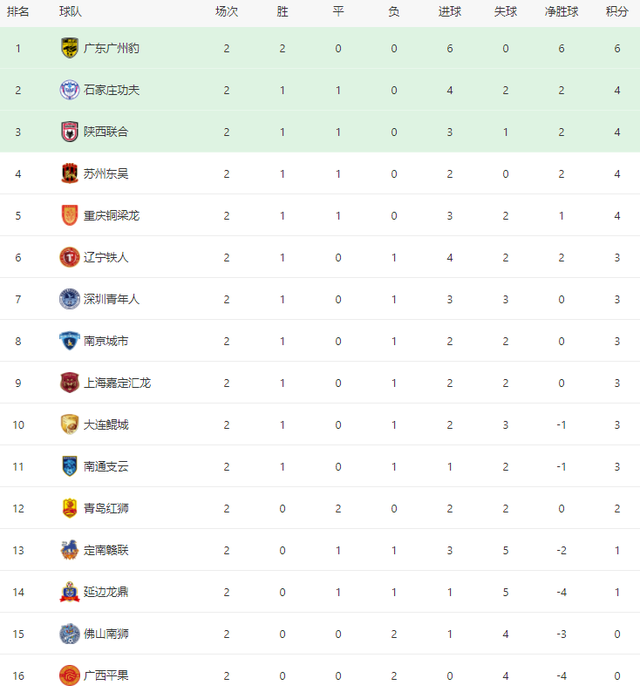Click the 排名 column header

point(18,11)
